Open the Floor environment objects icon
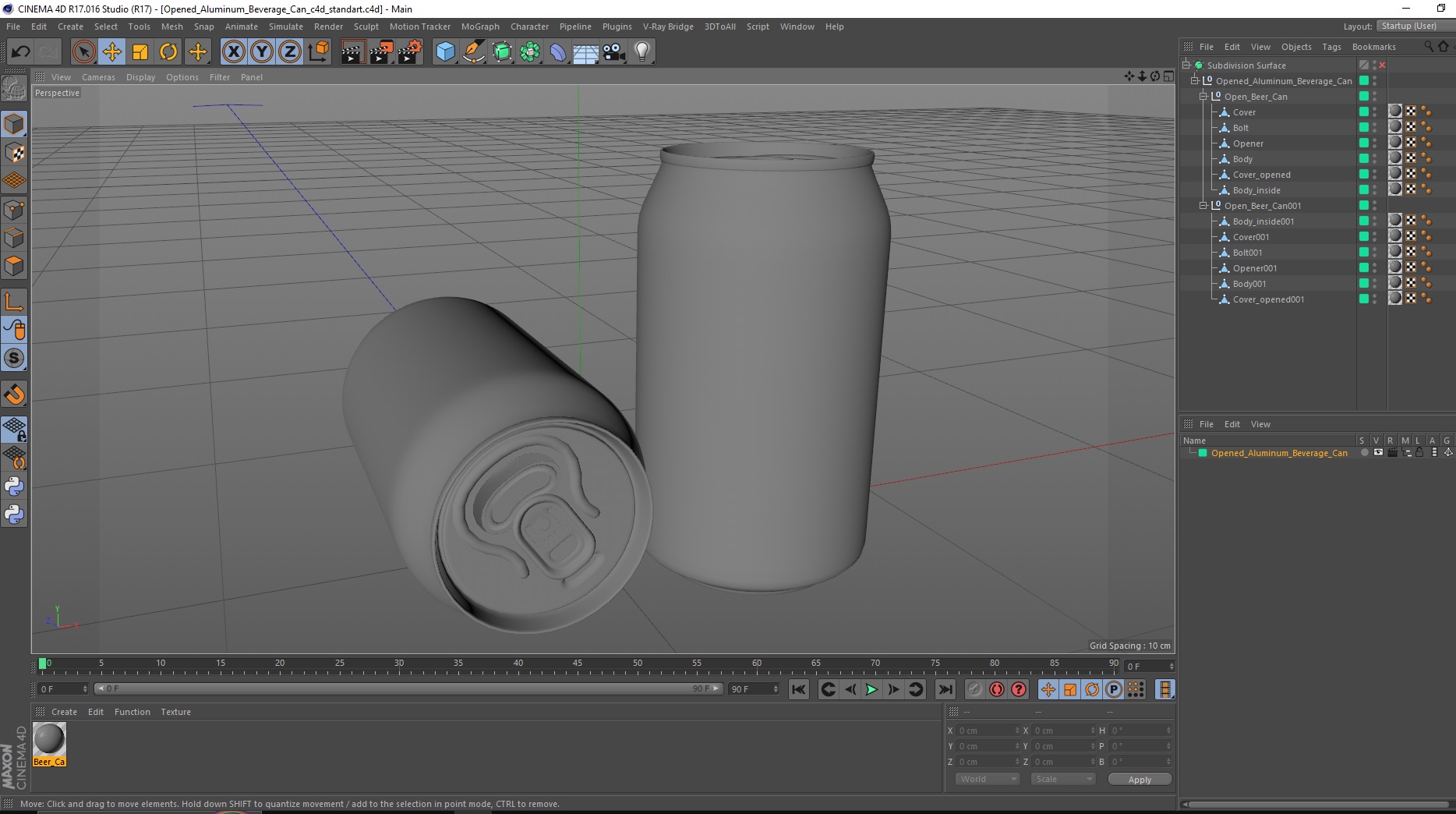The width and height of the screenshot is (1456, 814). coord(585,52)
